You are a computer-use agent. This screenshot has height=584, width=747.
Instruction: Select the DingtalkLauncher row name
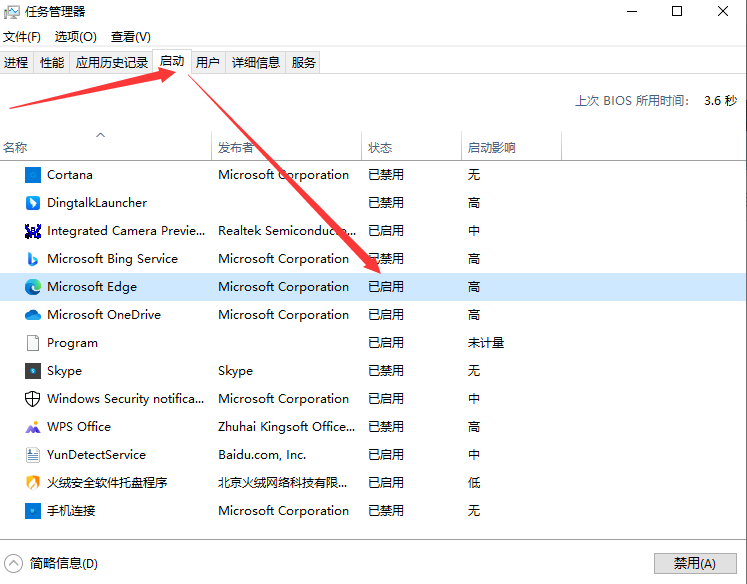click(x=97, y=203)
